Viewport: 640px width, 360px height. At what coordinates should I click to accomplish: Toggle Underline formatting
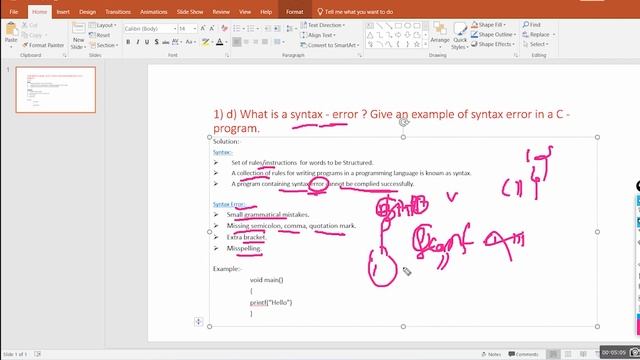pos(147,42)
